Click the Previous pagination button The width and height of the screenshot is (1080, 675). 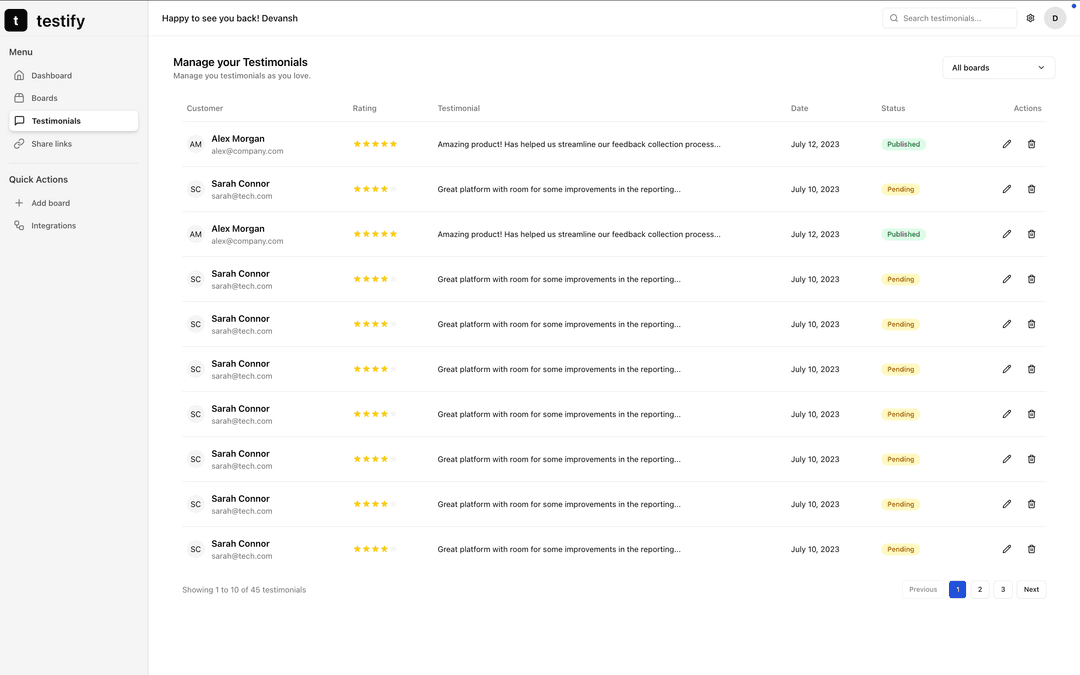tap(922, 589)
